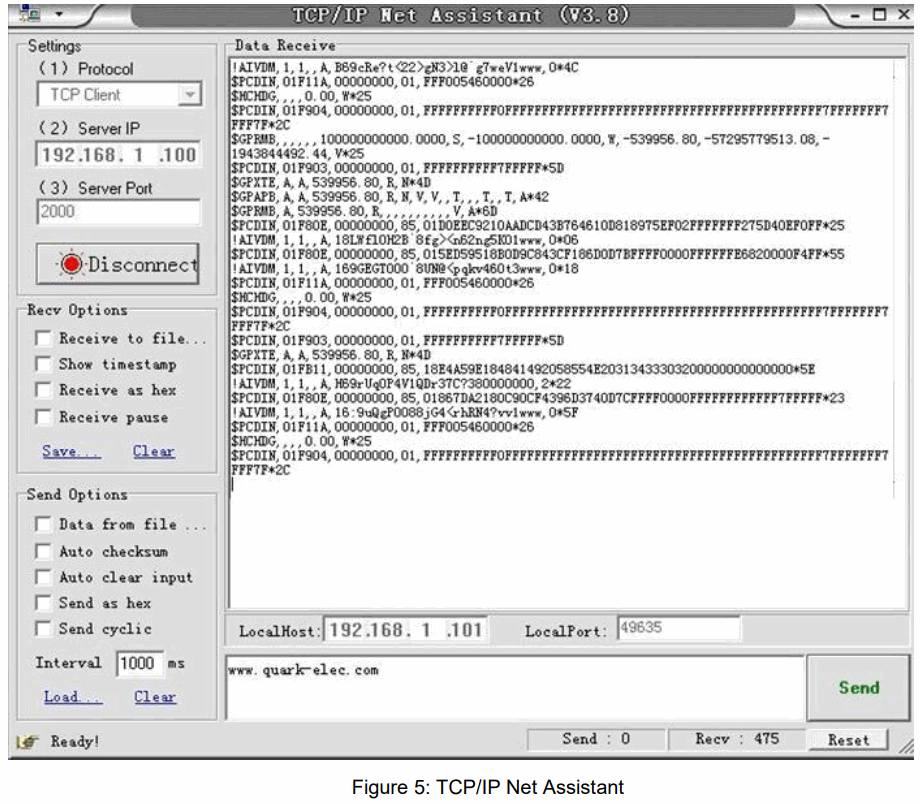
Task: Click the Server Port field showing 2000
Action: point(119,212)
